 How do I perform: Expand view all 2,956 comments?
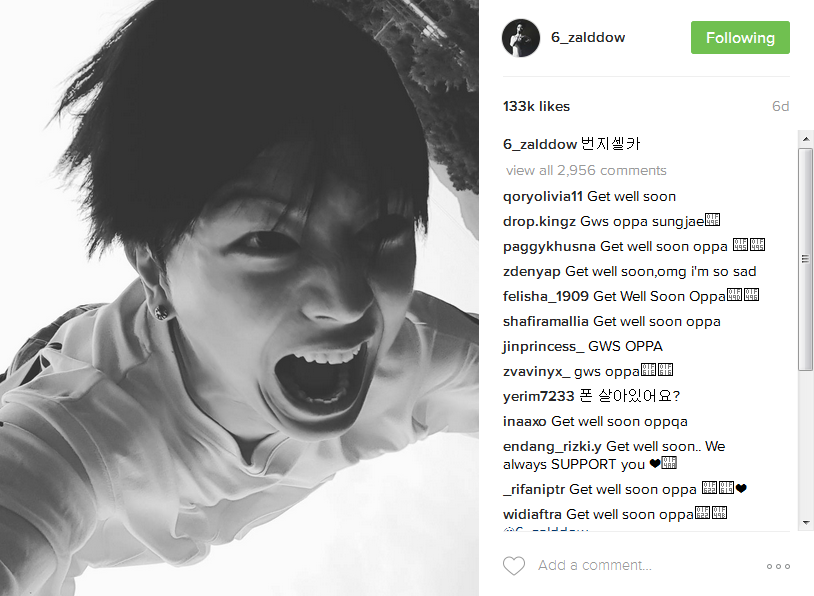click(x=586, y=170)
